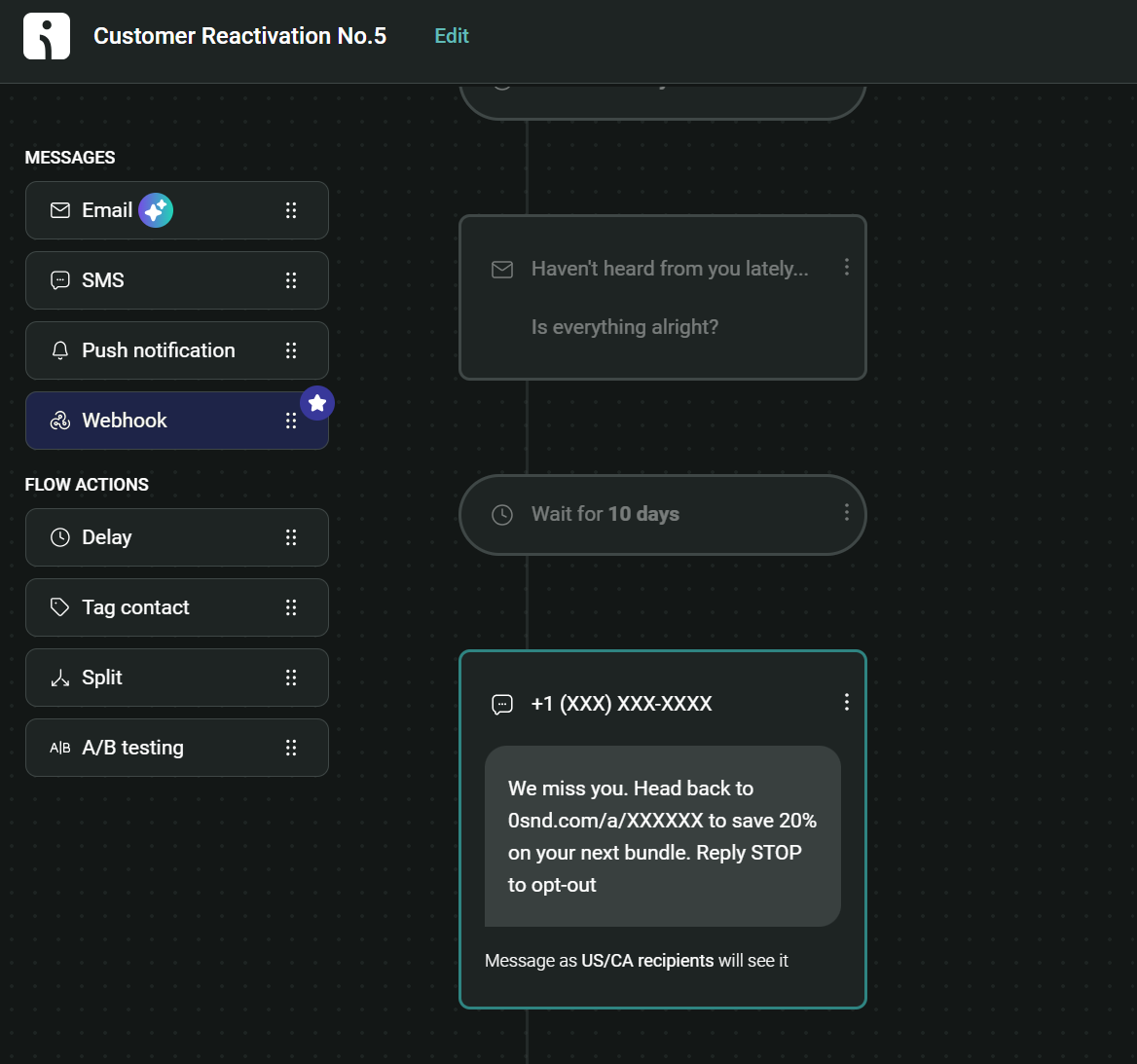This screenshot has height=1064, width=1137.
Task: Click the envelope icon in email node
Action: pyautogui.click(x=502, y=269)
